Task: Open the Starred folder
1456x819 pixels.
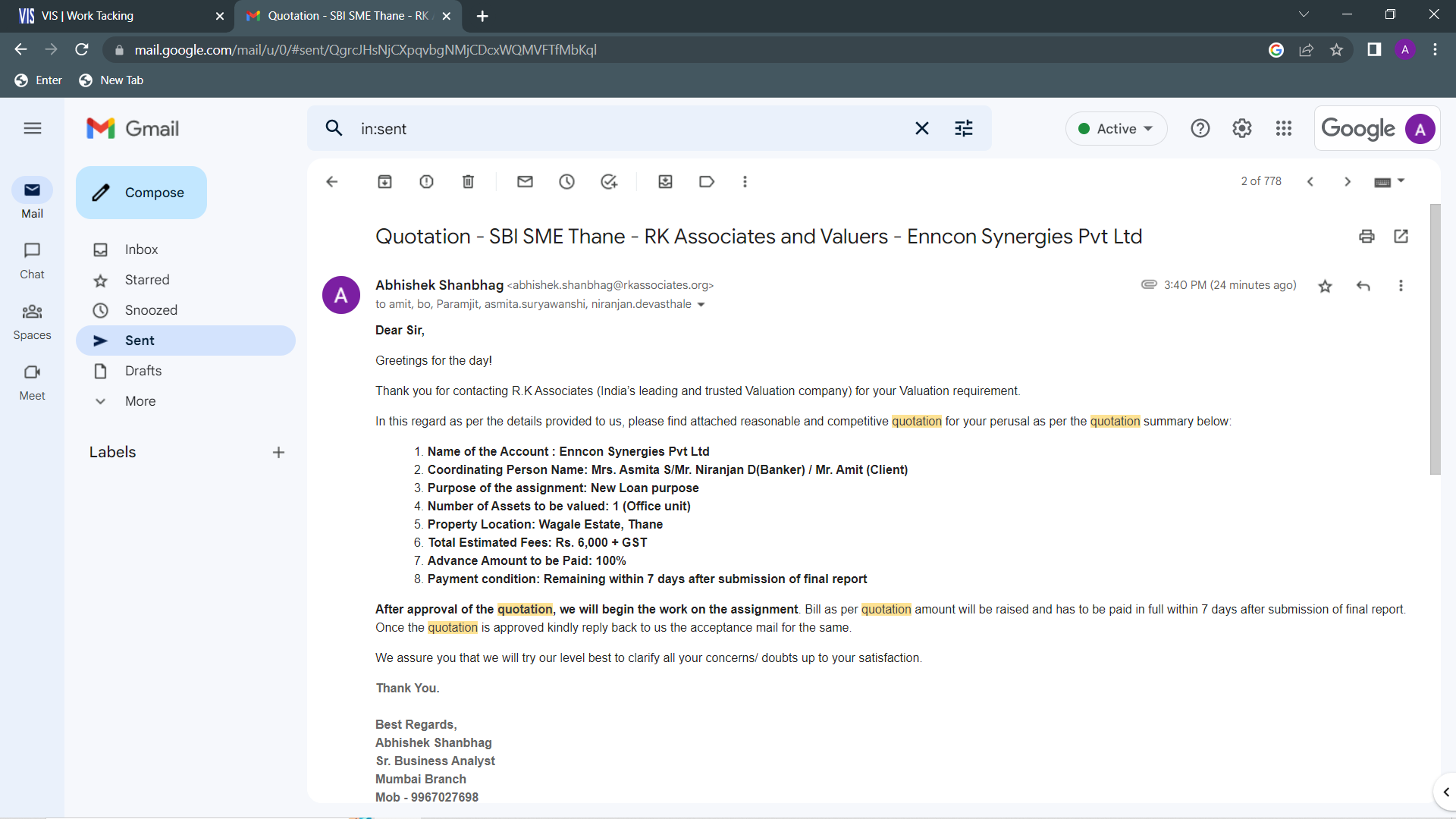Action: (185, 280)
